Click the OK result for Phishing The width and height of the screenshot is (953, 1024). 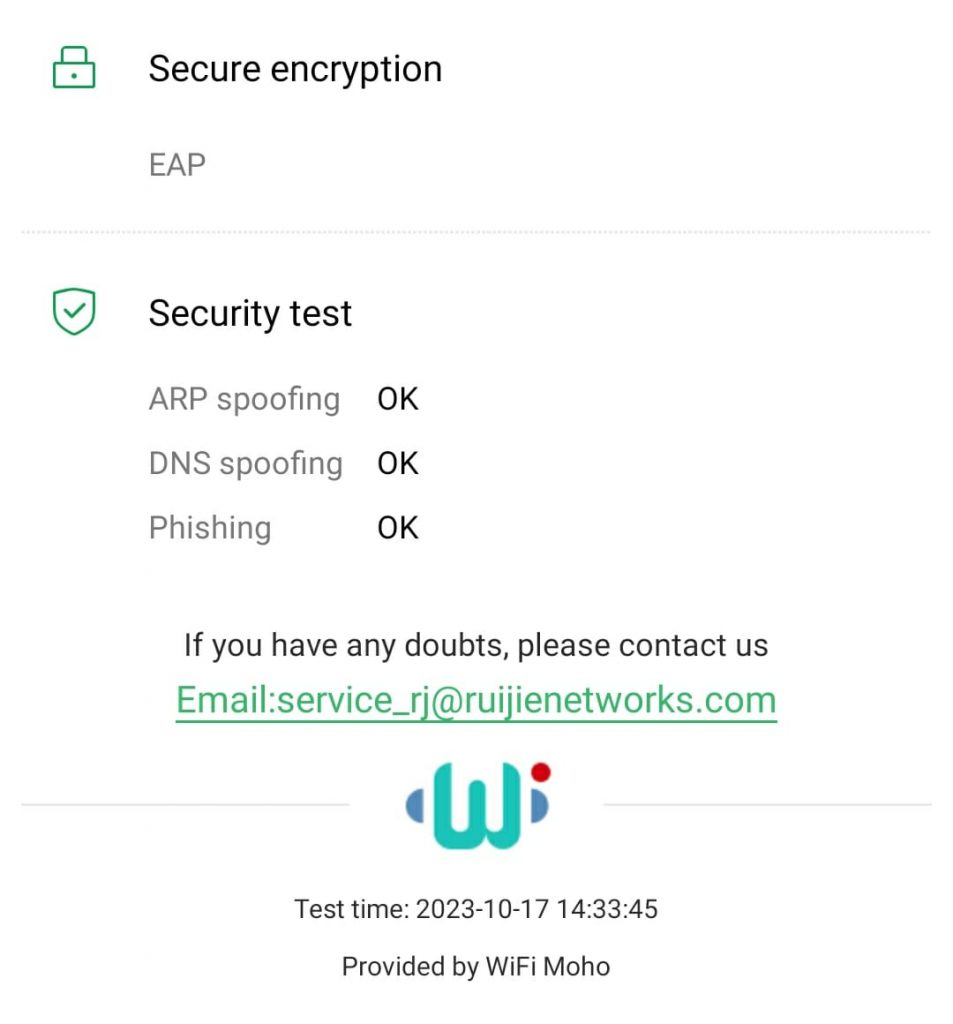point(397,527)
